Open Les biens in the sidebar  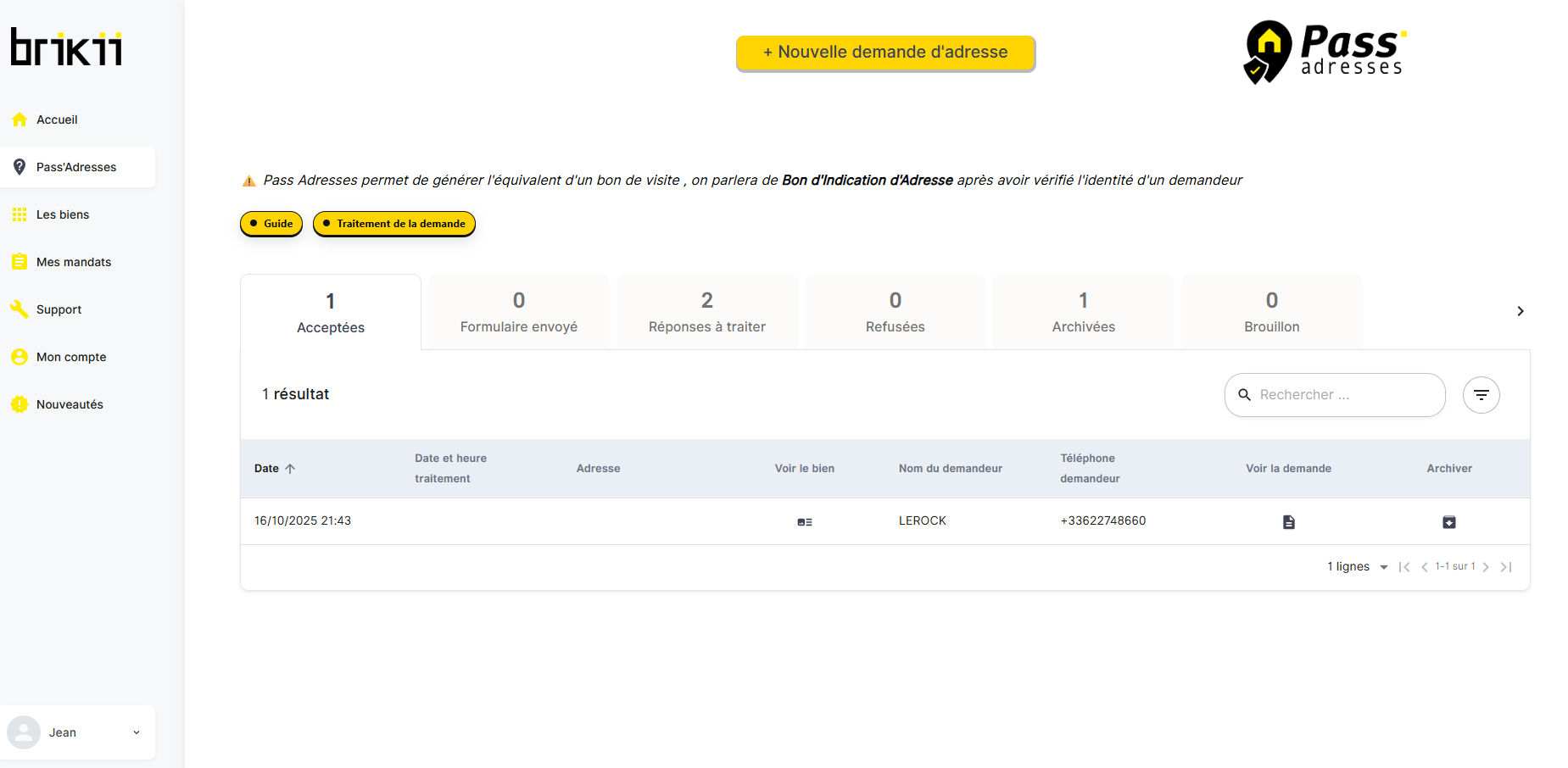(x=63, y=214)
